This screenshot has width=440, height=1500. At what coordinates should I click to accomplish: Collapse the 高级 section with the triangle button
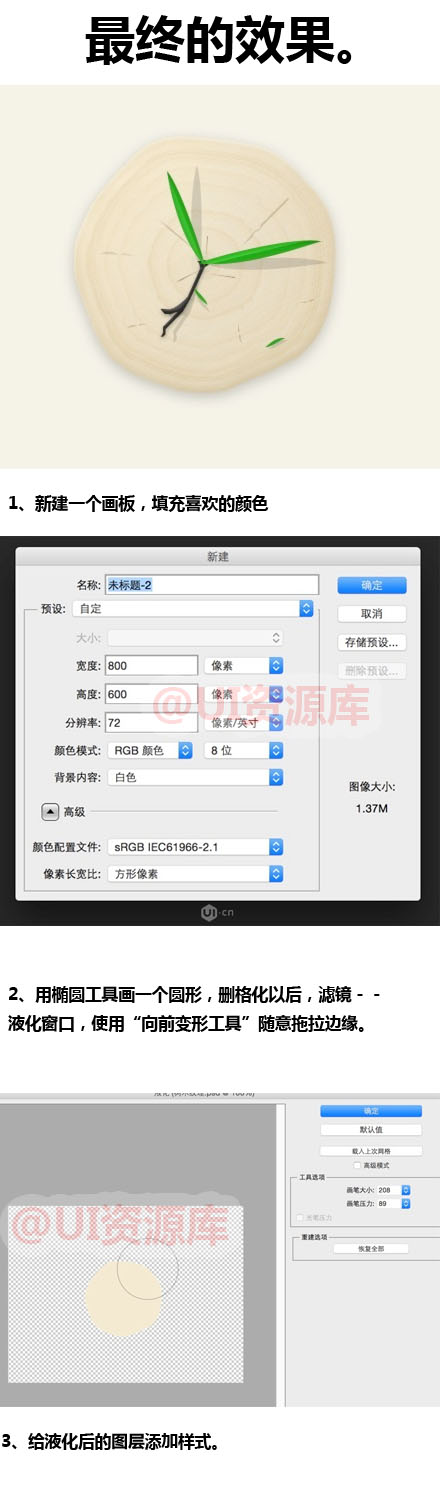[50, 812]
